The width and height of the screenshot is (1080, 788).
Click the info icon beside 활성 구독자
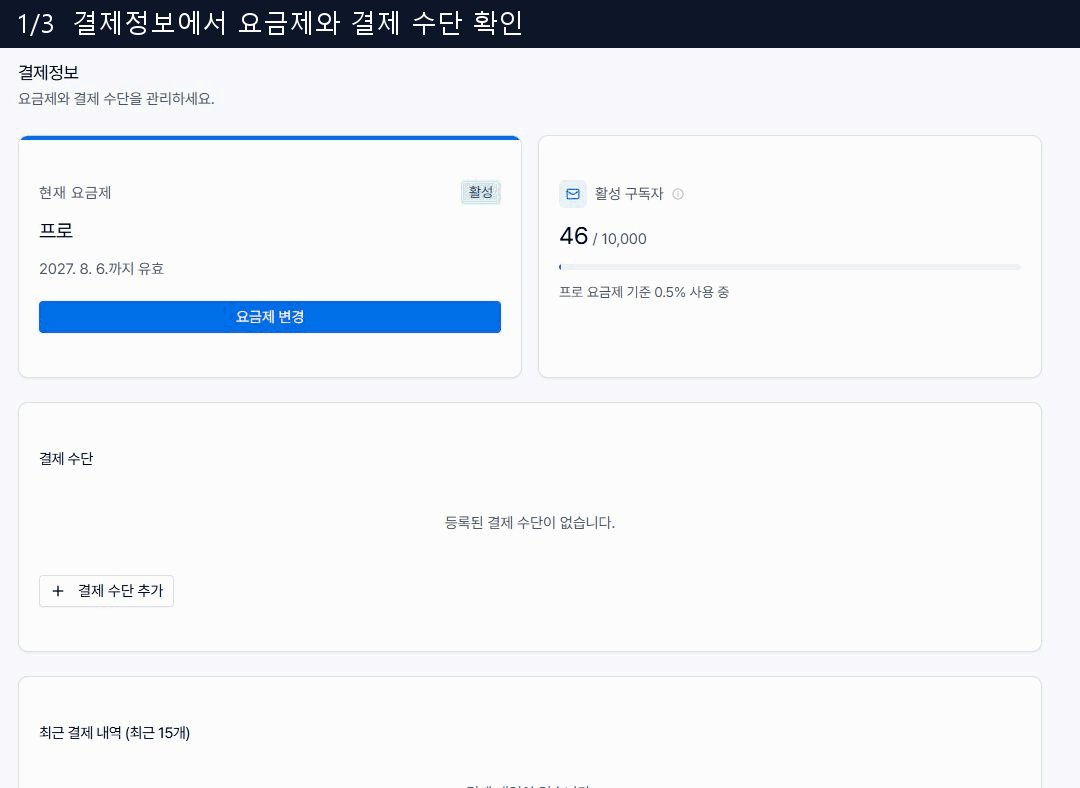678,194
